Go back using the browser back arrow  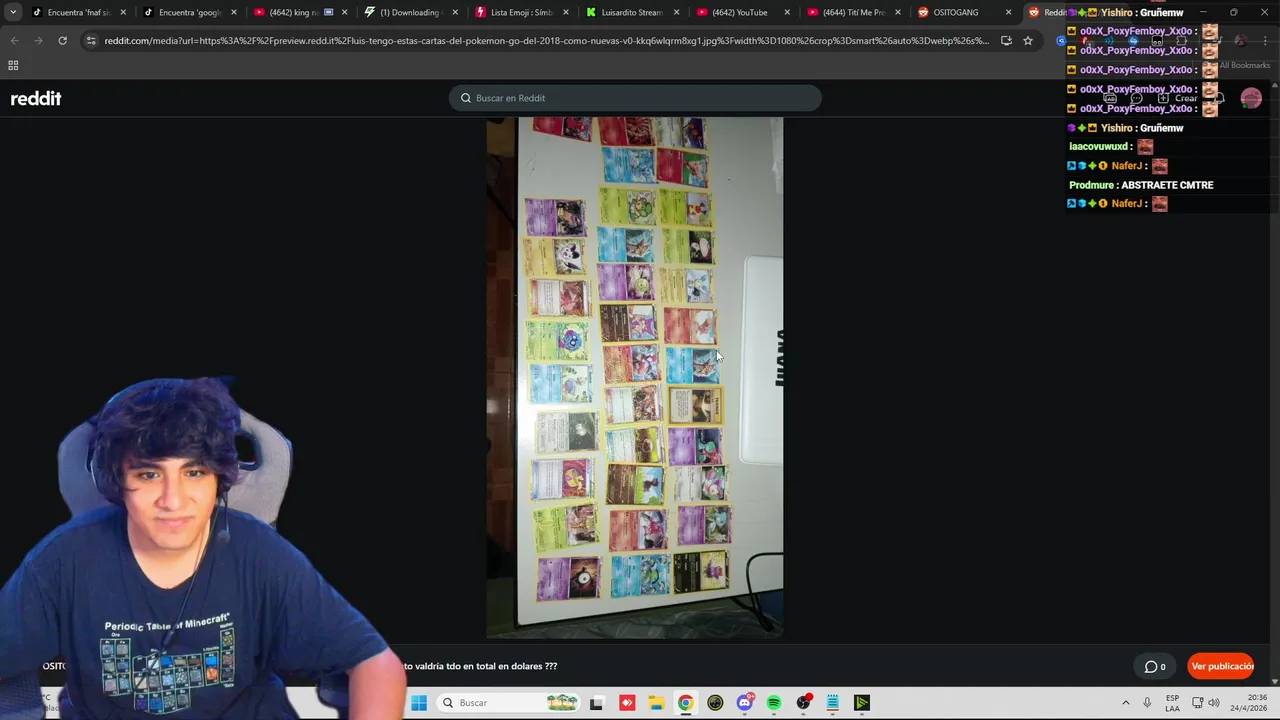14,40
